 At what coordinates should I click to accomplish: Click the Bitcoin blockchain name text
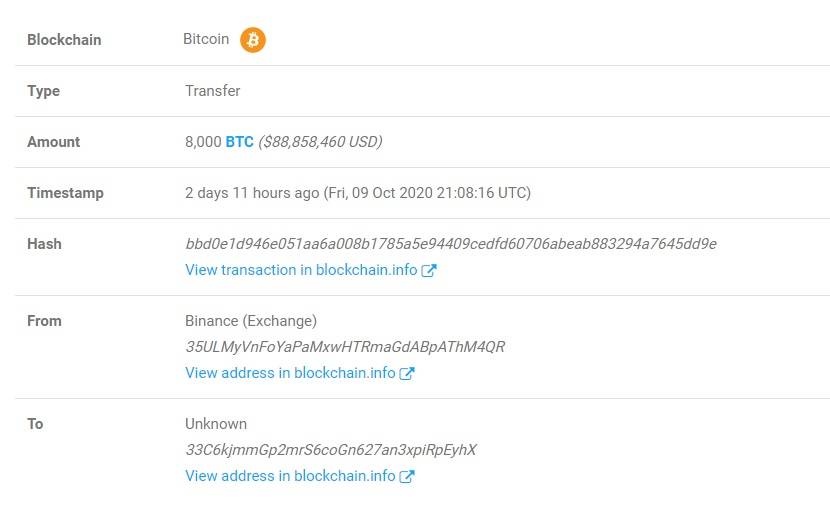click(206, 39)
